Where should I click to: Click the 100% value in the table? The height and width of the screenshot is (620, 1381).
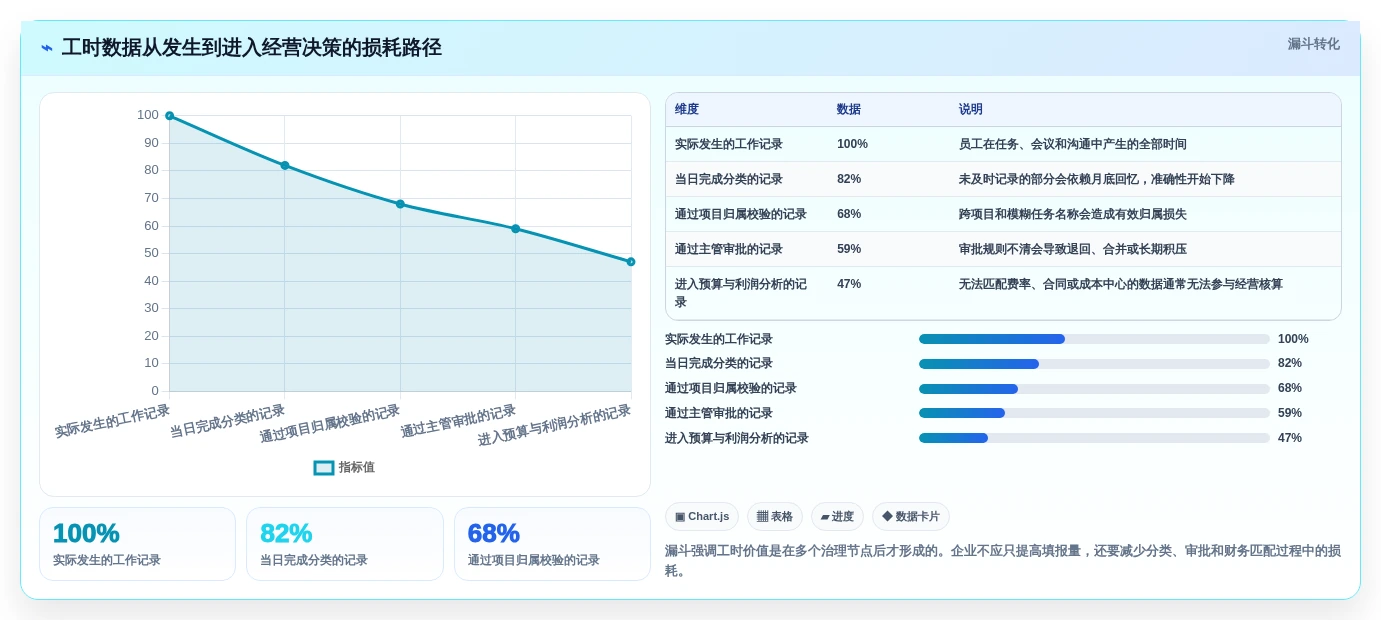point(852,144)
